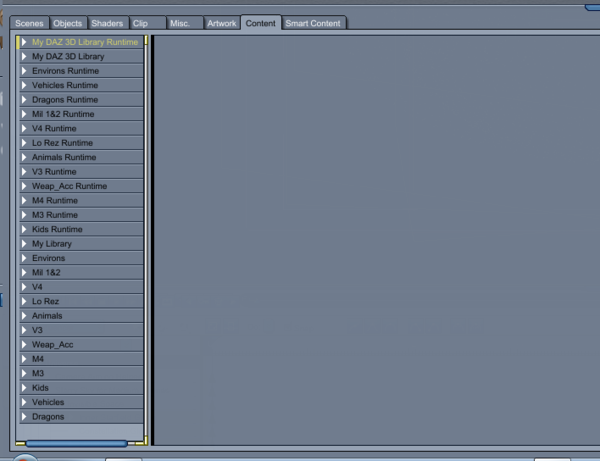Expand the My Library arrow
Image resolution: width=600 pixels, height=461 pixels.
(x=24, y=244)
